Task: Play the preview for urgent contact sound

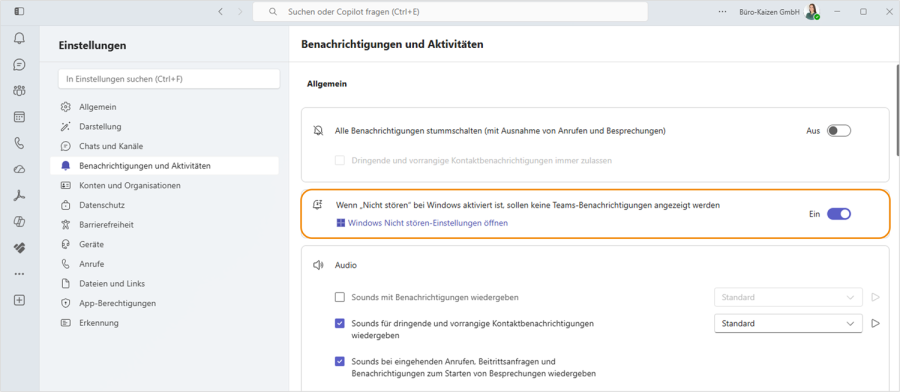Action: click(x=875, y=324)
